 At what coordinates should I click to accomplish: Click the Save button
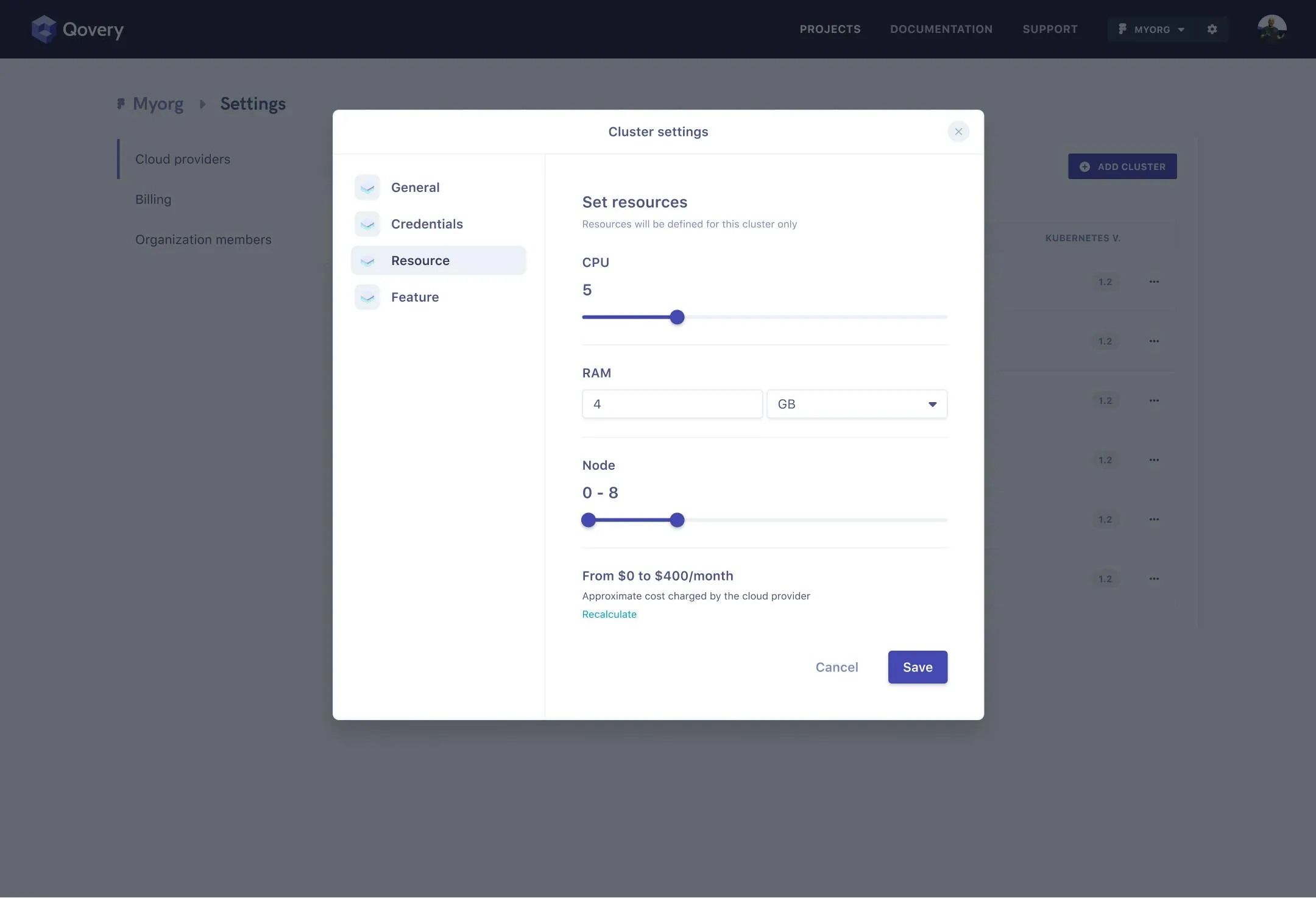pos(917,667)
